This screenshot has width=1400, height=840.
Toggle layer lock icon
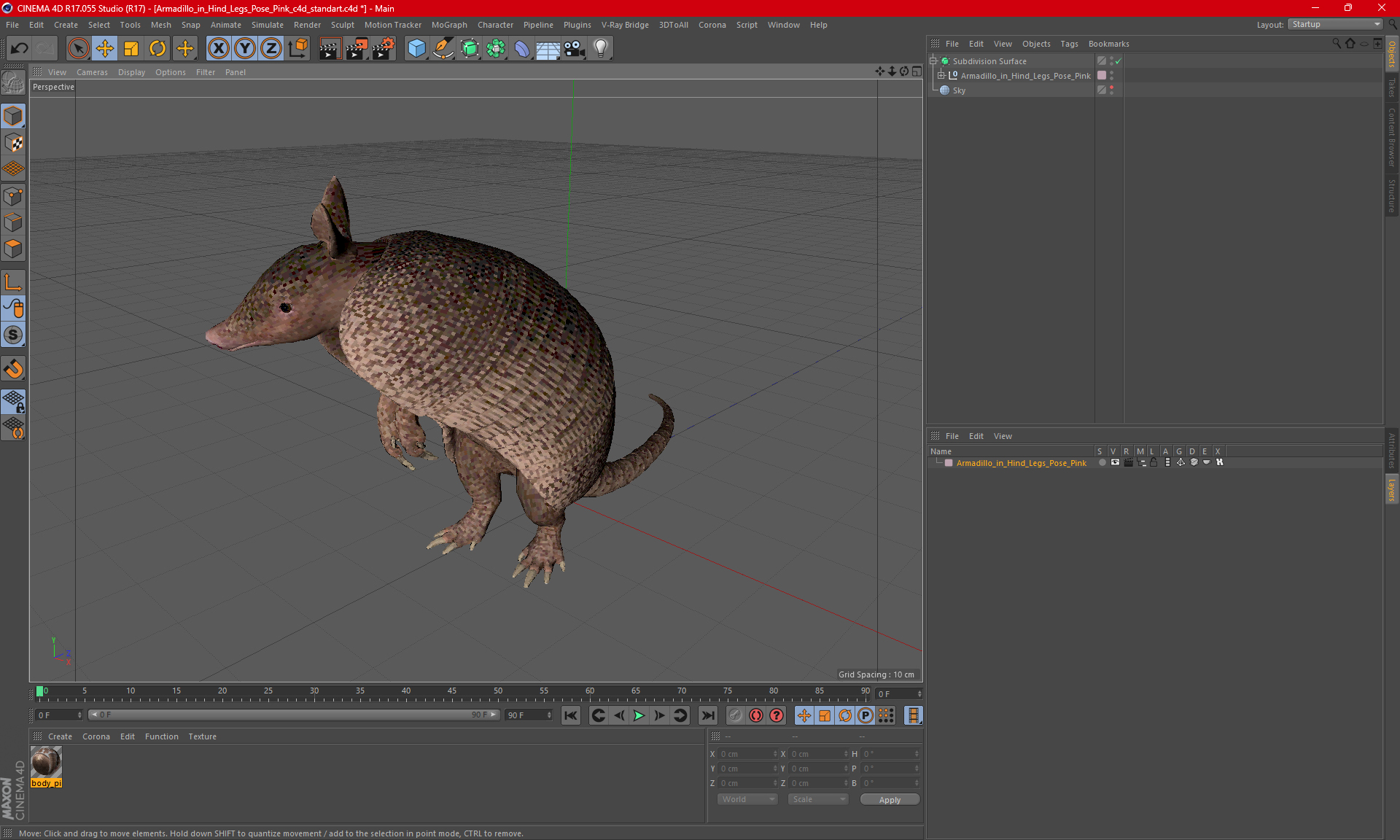coord(1154,462)
